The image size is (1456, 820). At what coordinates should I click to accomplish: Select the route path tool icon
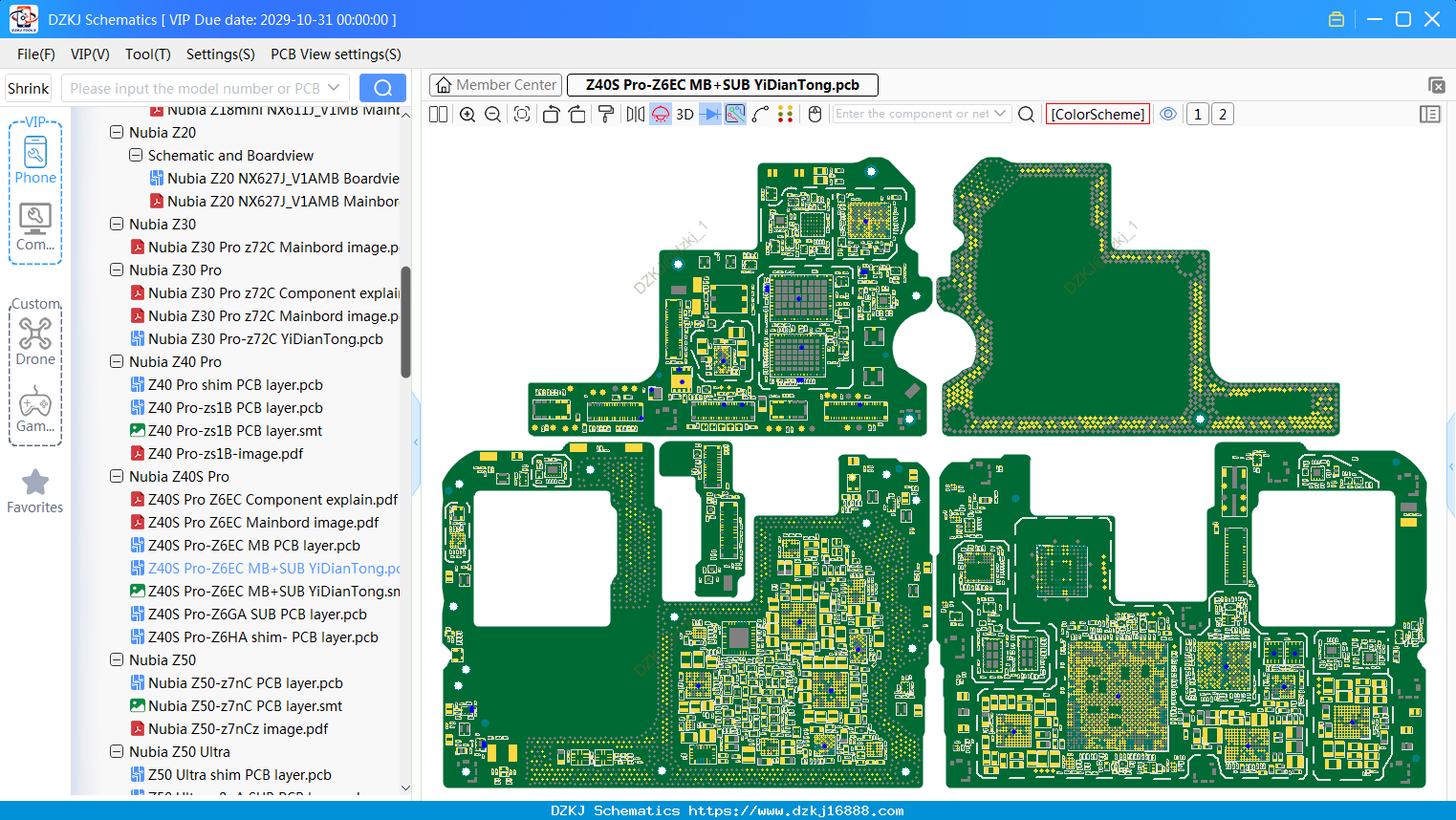pyautogui.click(x=761, y=114)
